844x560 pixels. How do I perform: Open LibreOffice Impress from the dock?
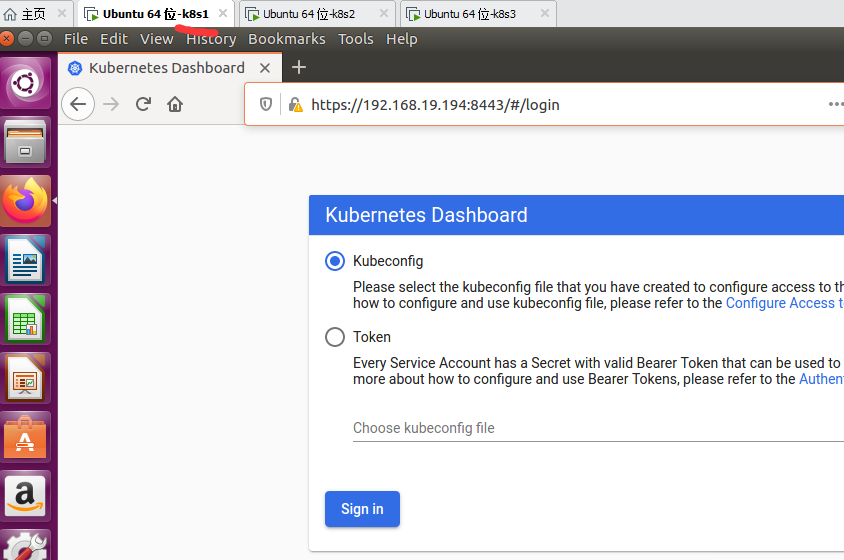tap(25, 378)
